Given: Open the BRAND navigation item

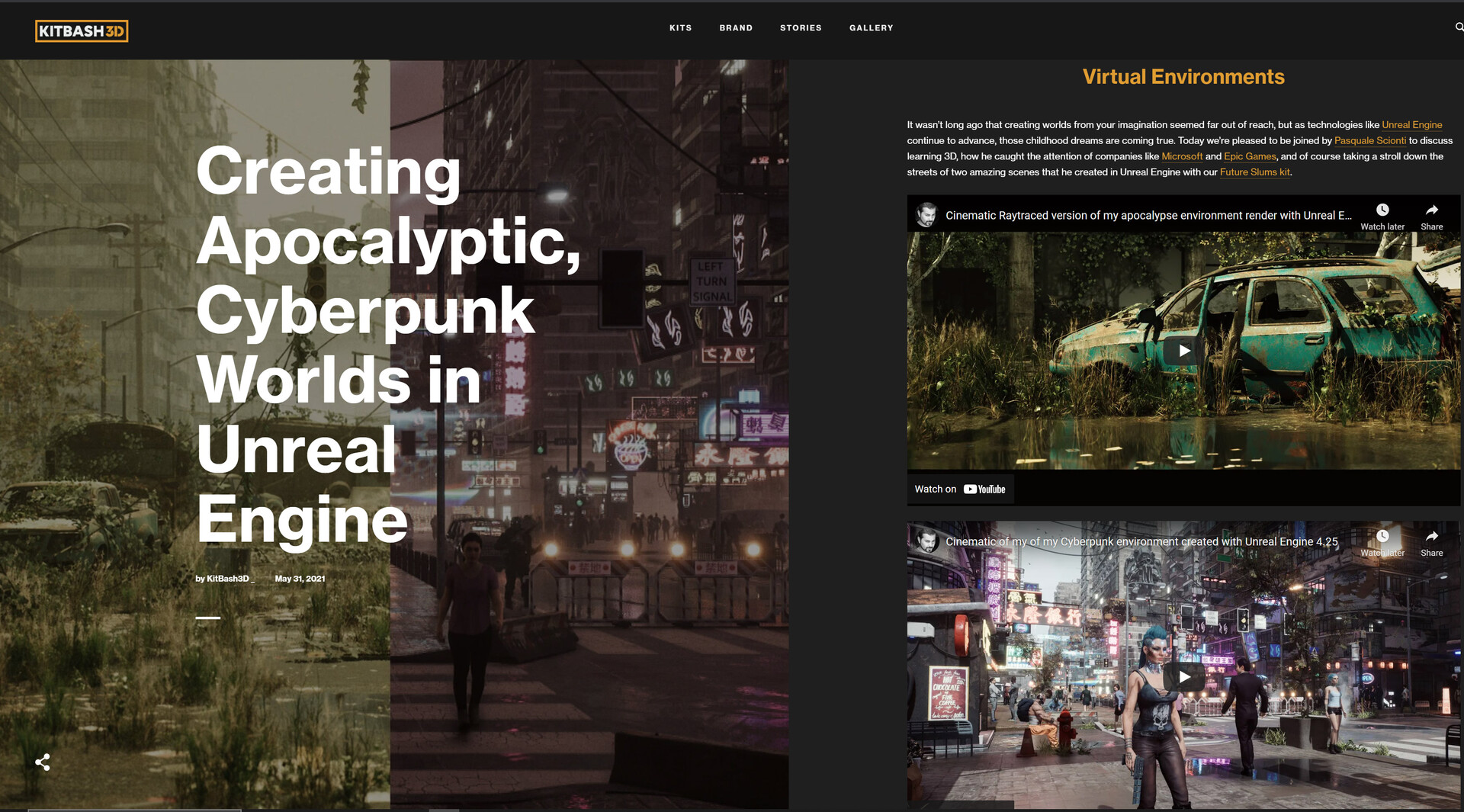Looking at the screenshot, I should 736,27.
